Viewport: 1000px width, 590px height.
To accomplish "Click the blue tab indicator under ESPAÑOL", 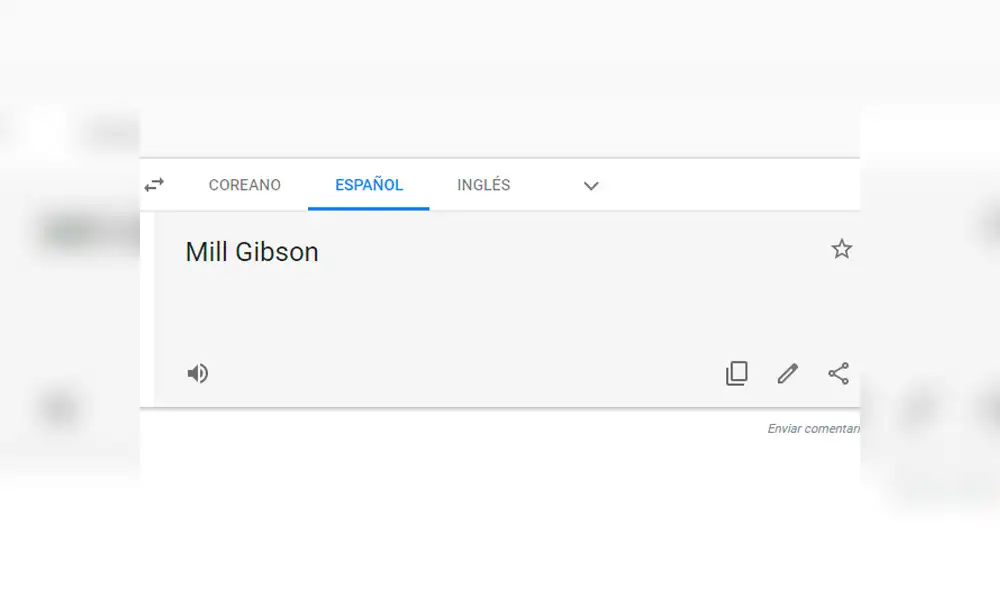I will tap(368, 206).
